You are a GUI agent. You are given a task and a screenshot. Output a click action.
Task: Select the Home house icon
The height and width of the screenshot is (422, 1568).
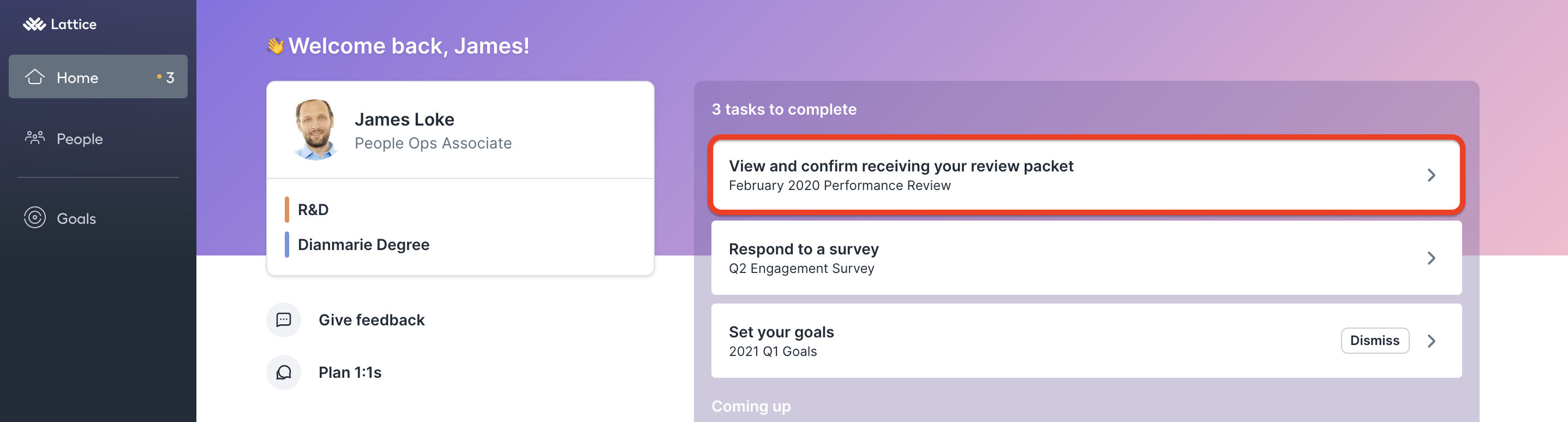tap(35, 77)
